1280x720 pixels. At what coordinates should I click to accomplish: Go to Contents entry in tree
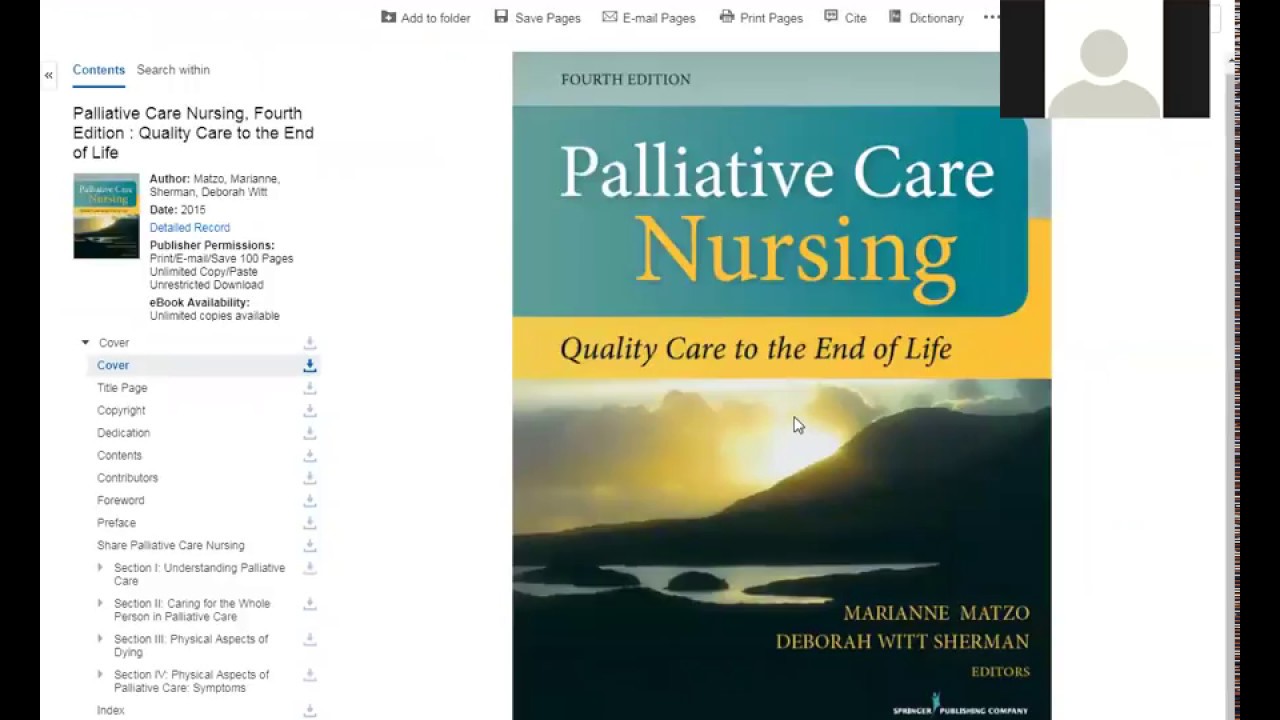tap(119, 456)
